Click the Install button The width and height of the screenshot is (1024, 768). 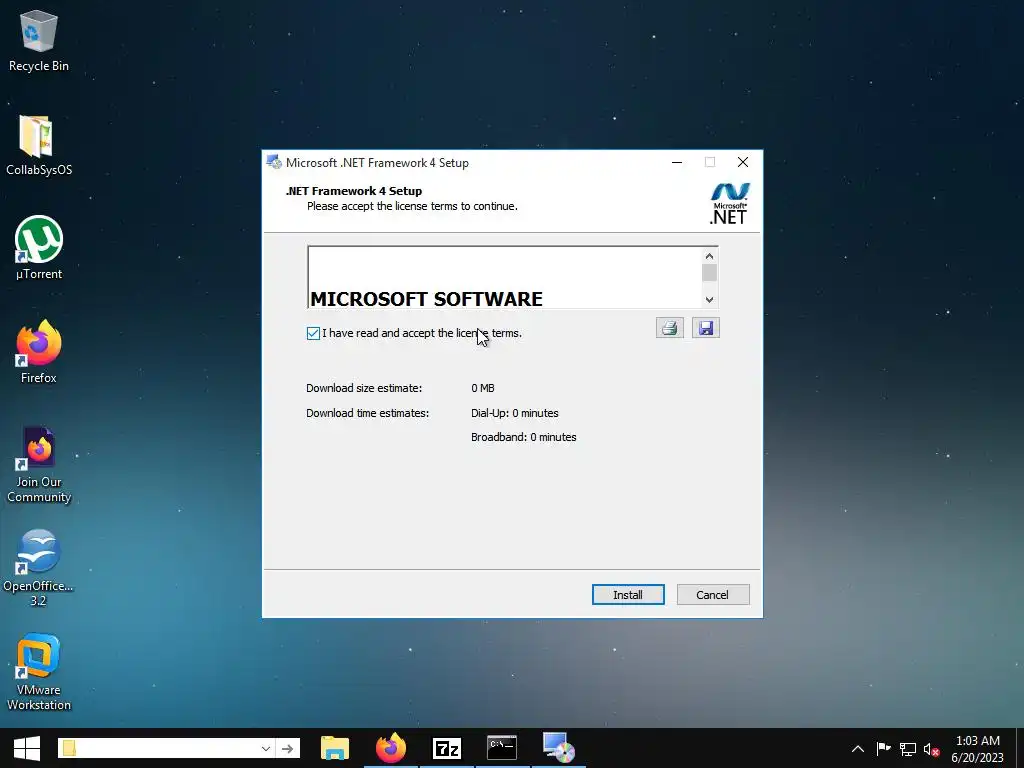628,595
